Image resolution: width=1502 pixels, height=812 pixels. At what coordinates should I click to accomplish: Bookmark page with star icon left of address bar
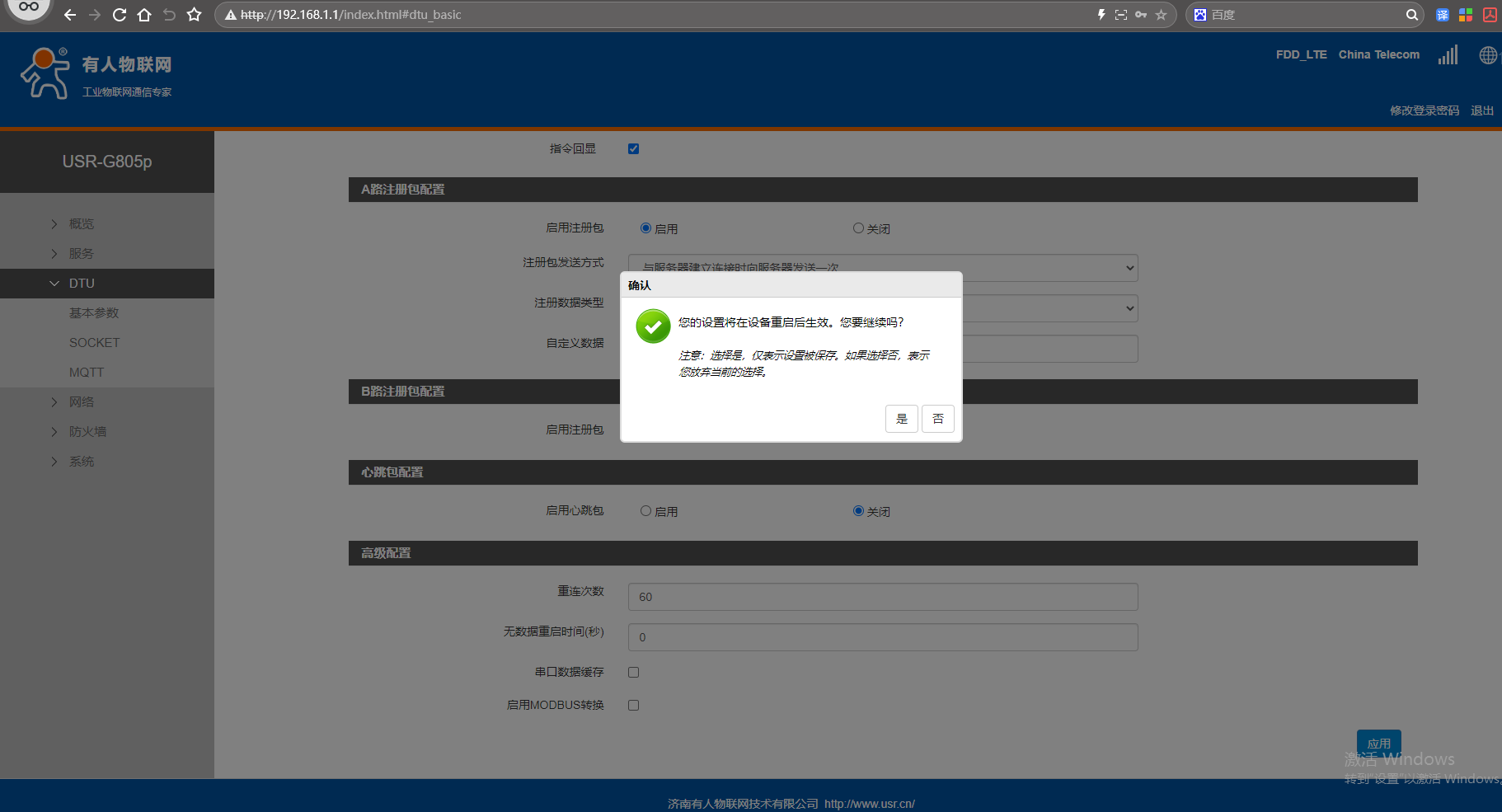[x=194, y=15]
